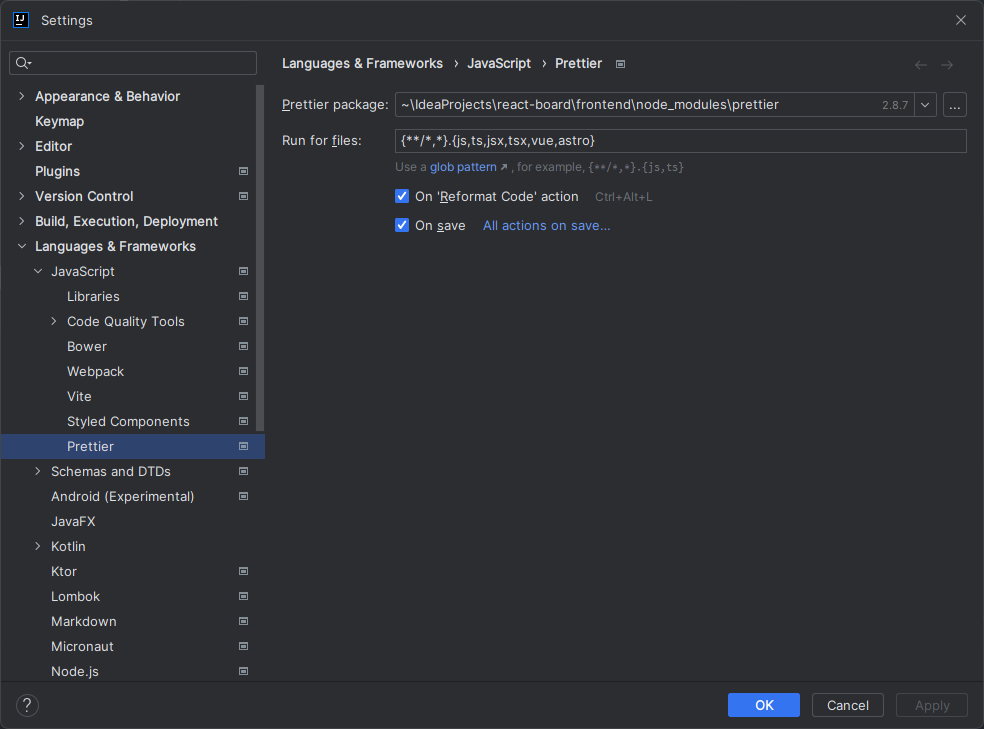Collapse the JavaScript node chevron
This screenshot has width=984, height=729.
[x=38, y=271]
